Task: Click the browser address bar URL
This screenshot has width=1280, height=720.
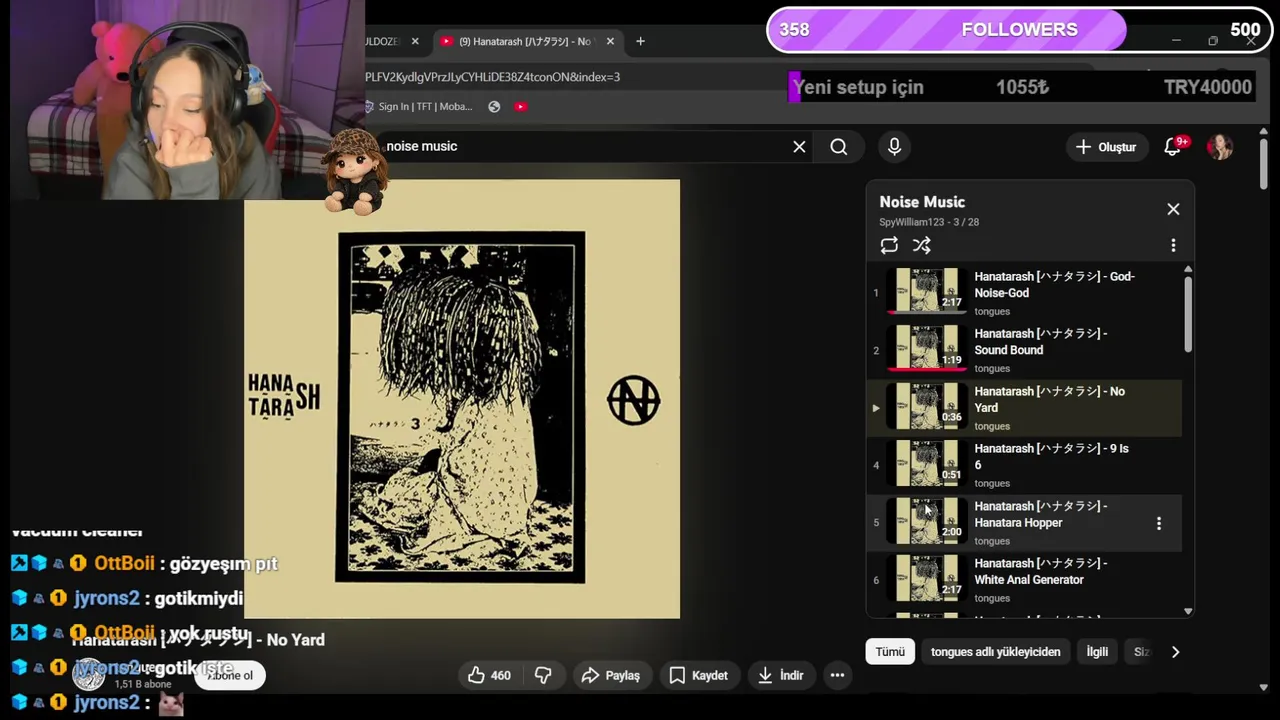Action: coord(492,77)
